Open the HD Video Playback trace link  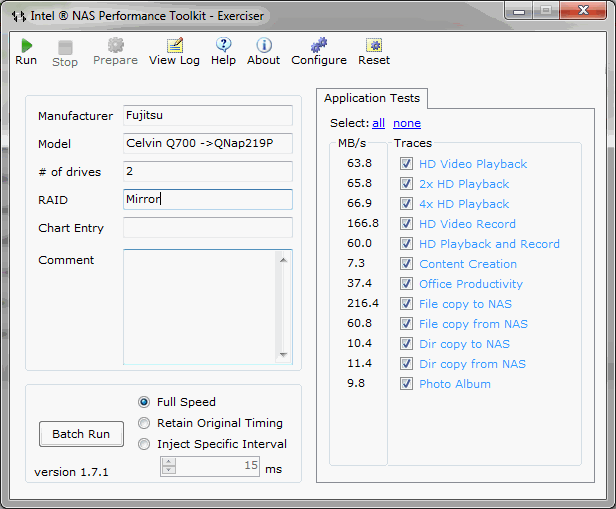click(x=473, y=164)
